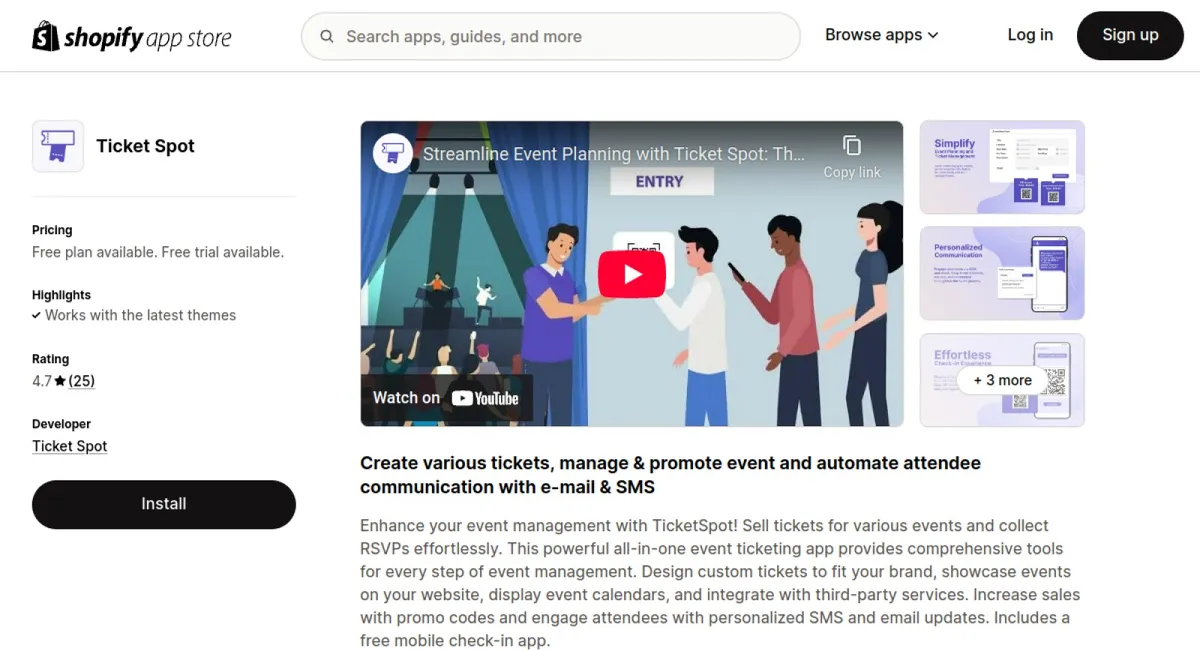Select 'Works with the latest themes' highlight
This screenshot has width=1200, height=650.
pyautogui.click(x=141, y=315)
